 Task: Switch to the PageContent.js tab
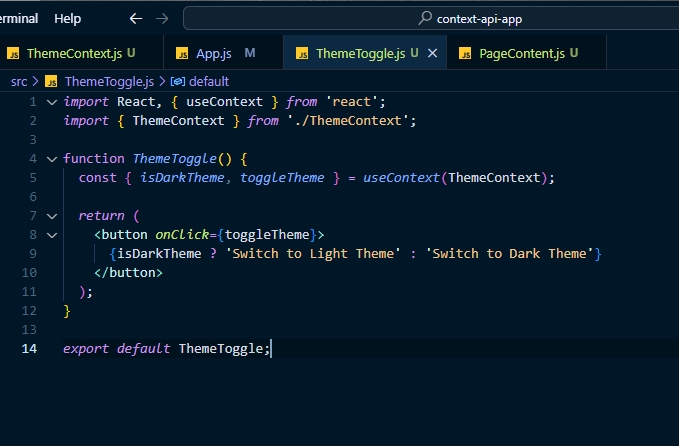[x=527, y=53]
